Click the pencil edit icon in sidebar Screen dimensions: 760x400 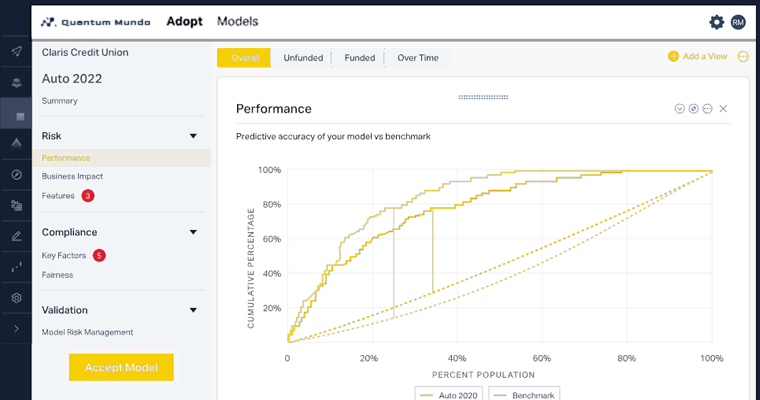coord(16,237)
